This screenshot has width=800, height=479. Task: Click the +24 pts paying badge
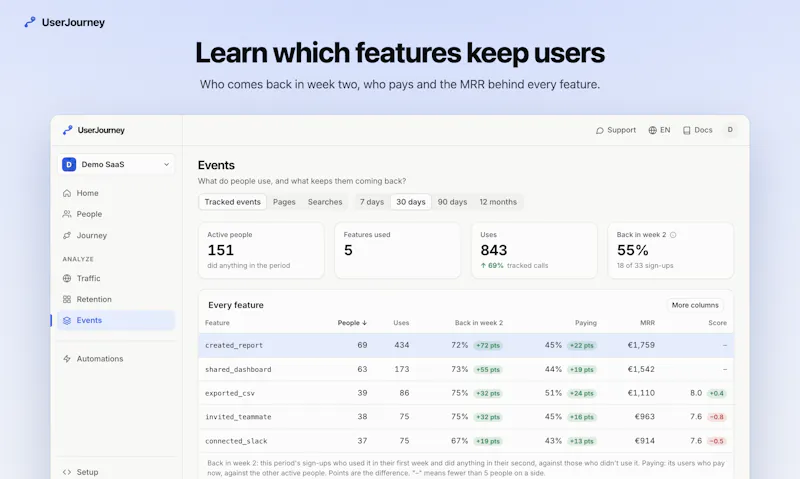coord(582,393)
